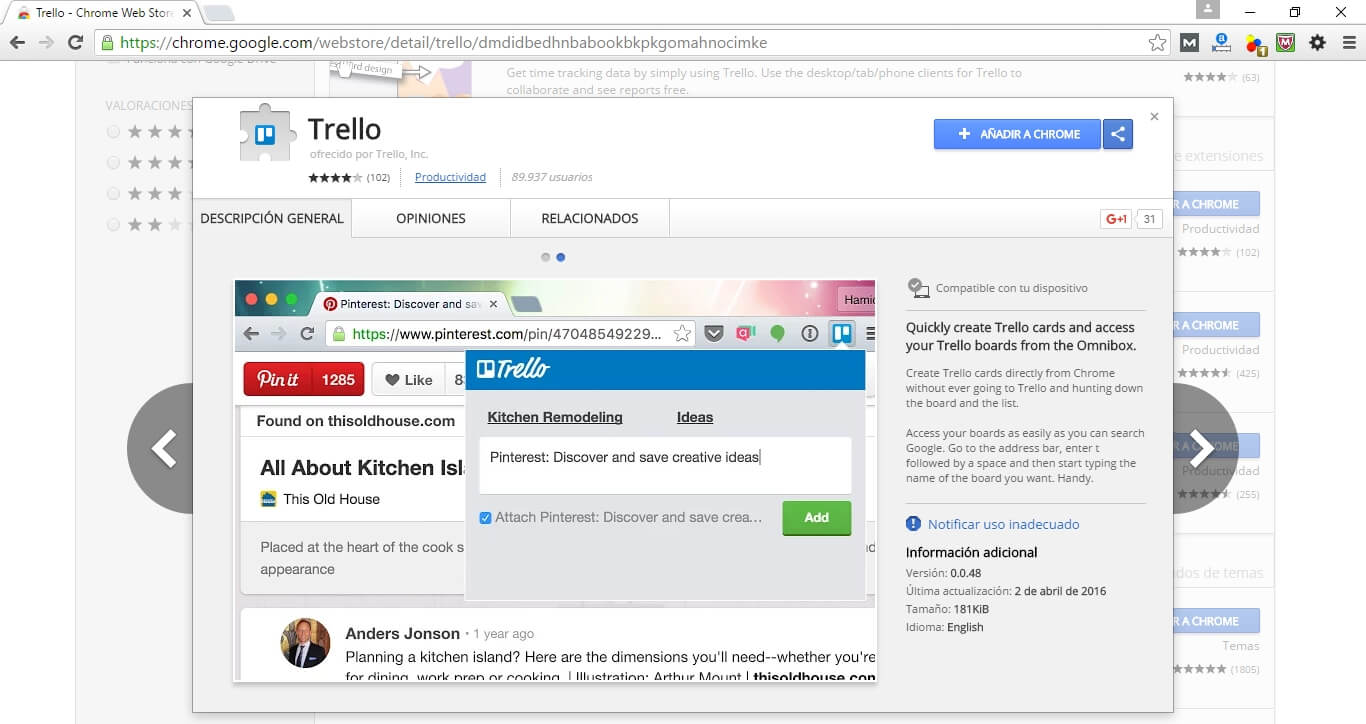
Task: Click inside the browser address bar
Action: (600, 43)
